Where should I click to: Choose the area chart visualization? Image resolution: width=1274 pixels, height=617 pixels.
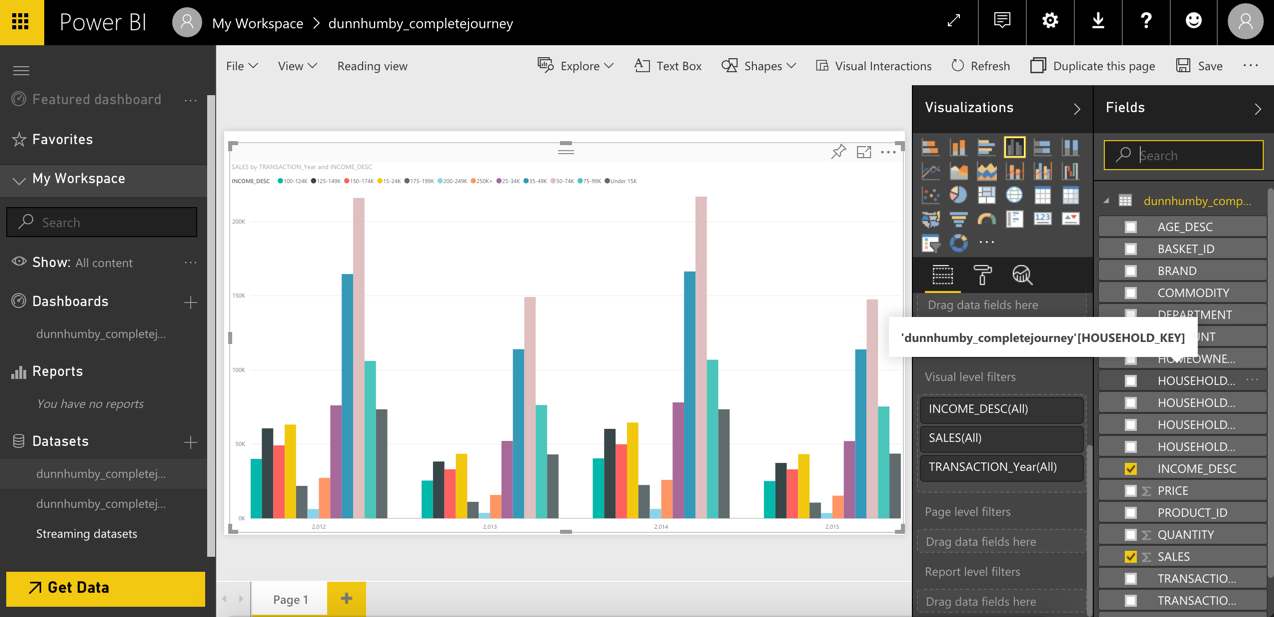tap(959, 171)
